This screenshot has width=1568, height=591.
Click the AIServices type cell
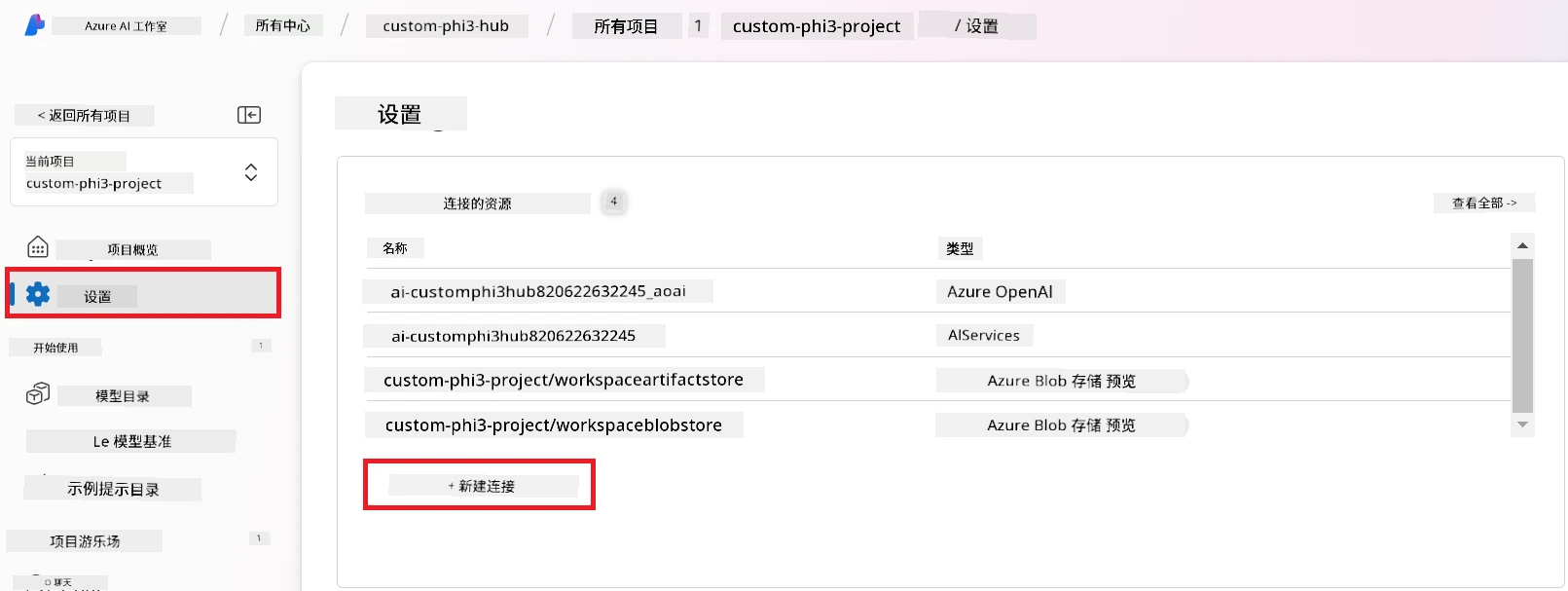click(x=984, y=335)
